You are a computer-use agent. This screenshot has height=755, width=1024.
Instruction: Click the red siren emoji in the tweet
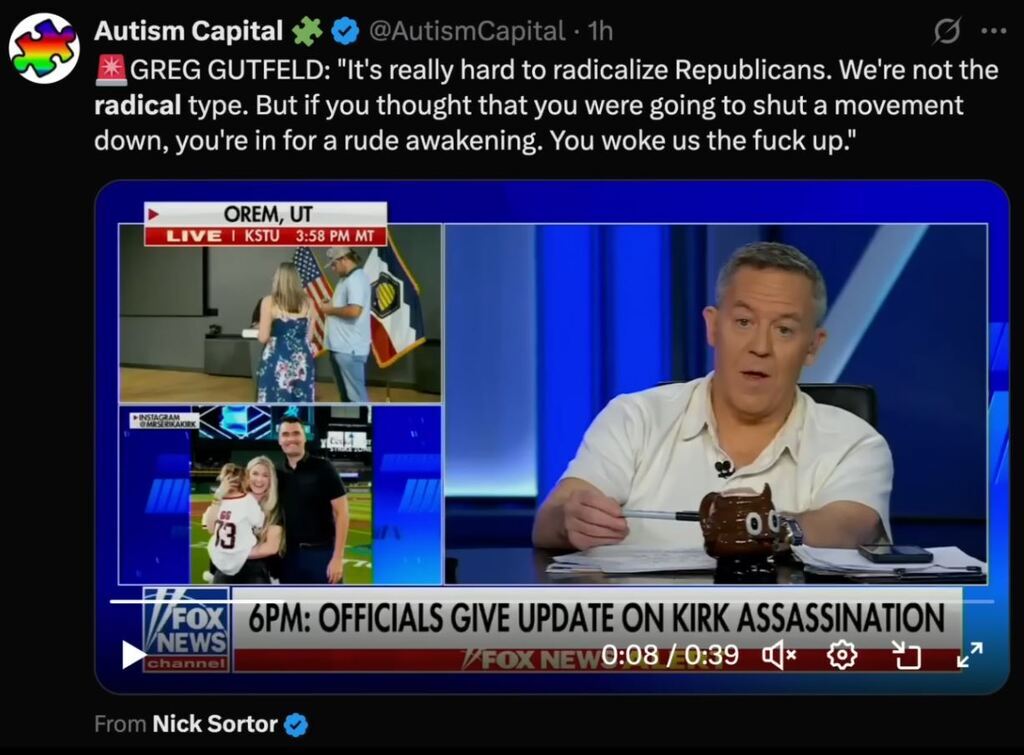111,71
